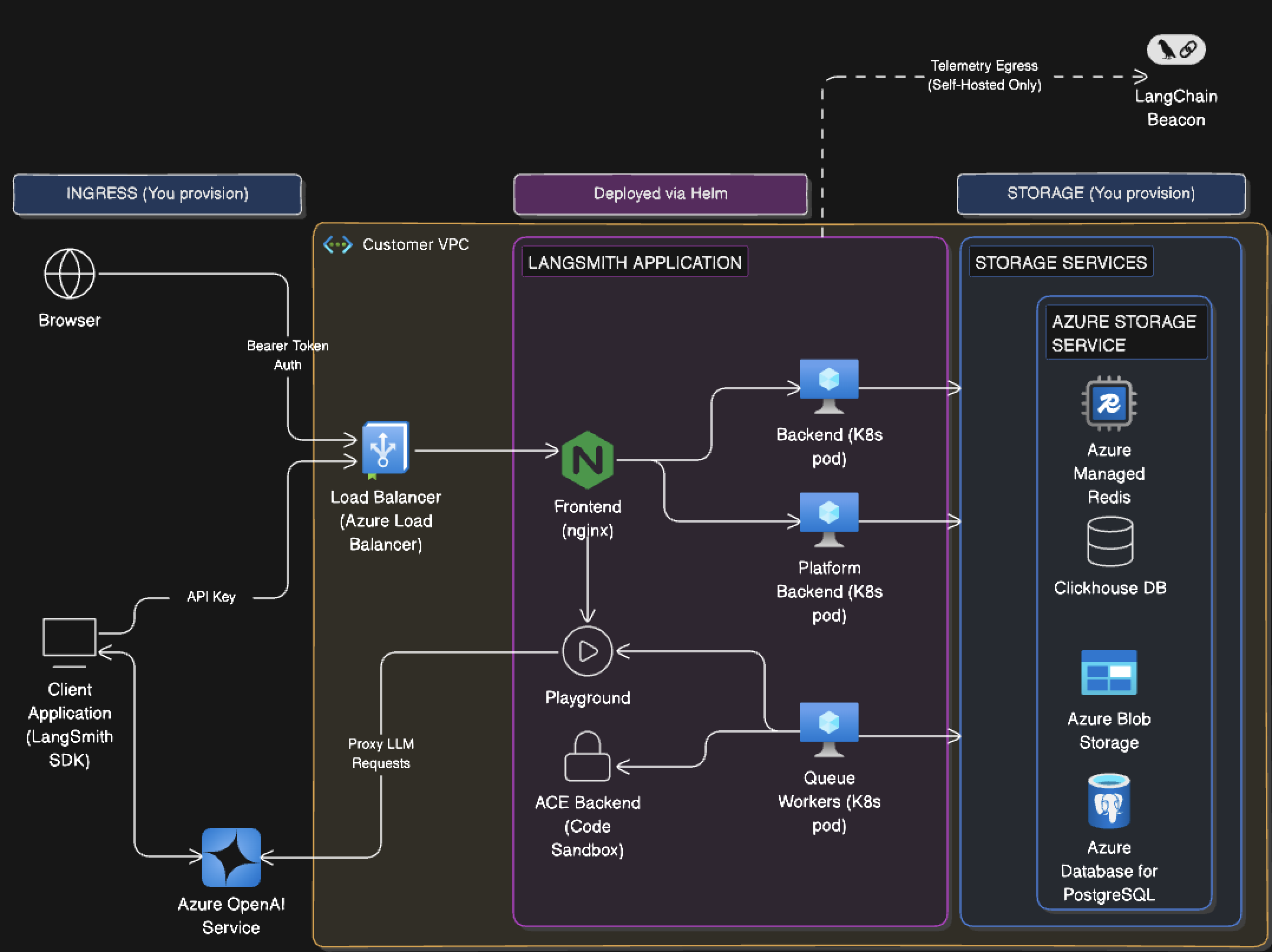Click the Azure Blob Storage caption
Viewport: 1272px width, 952px height.
pos(1109,731)
